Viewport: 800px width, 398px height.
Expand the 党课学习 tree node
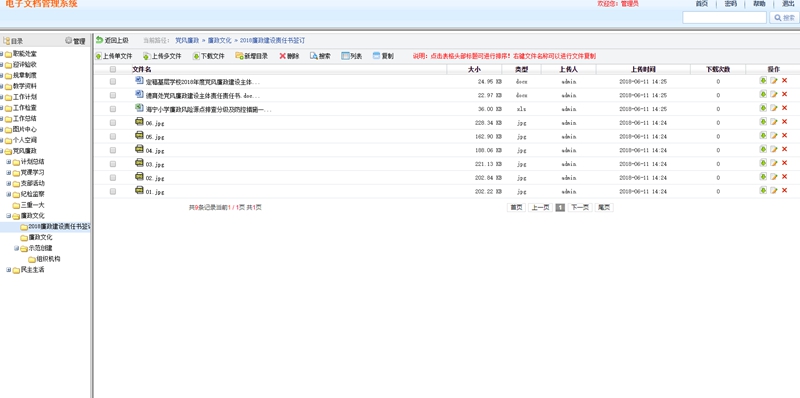click(x=9, y=172)
